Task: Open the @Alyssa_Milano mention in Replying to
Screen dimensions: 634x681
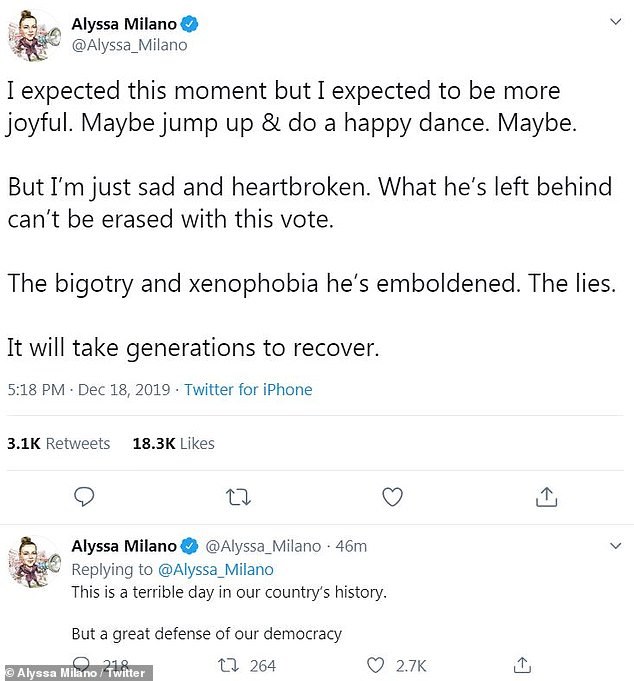Action: pos(215,569)
